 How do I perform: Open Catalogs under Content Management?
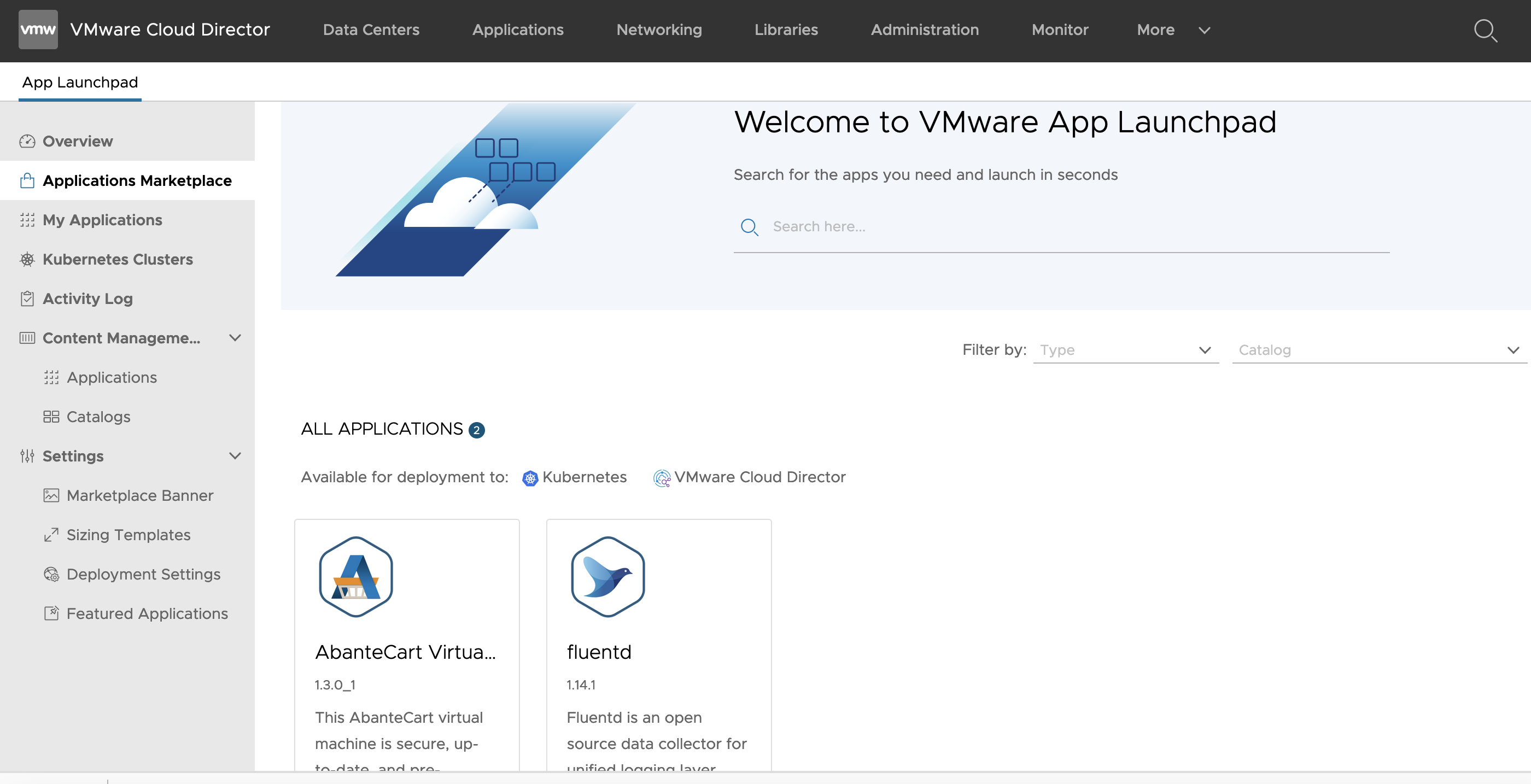click(x=98, y=417)
